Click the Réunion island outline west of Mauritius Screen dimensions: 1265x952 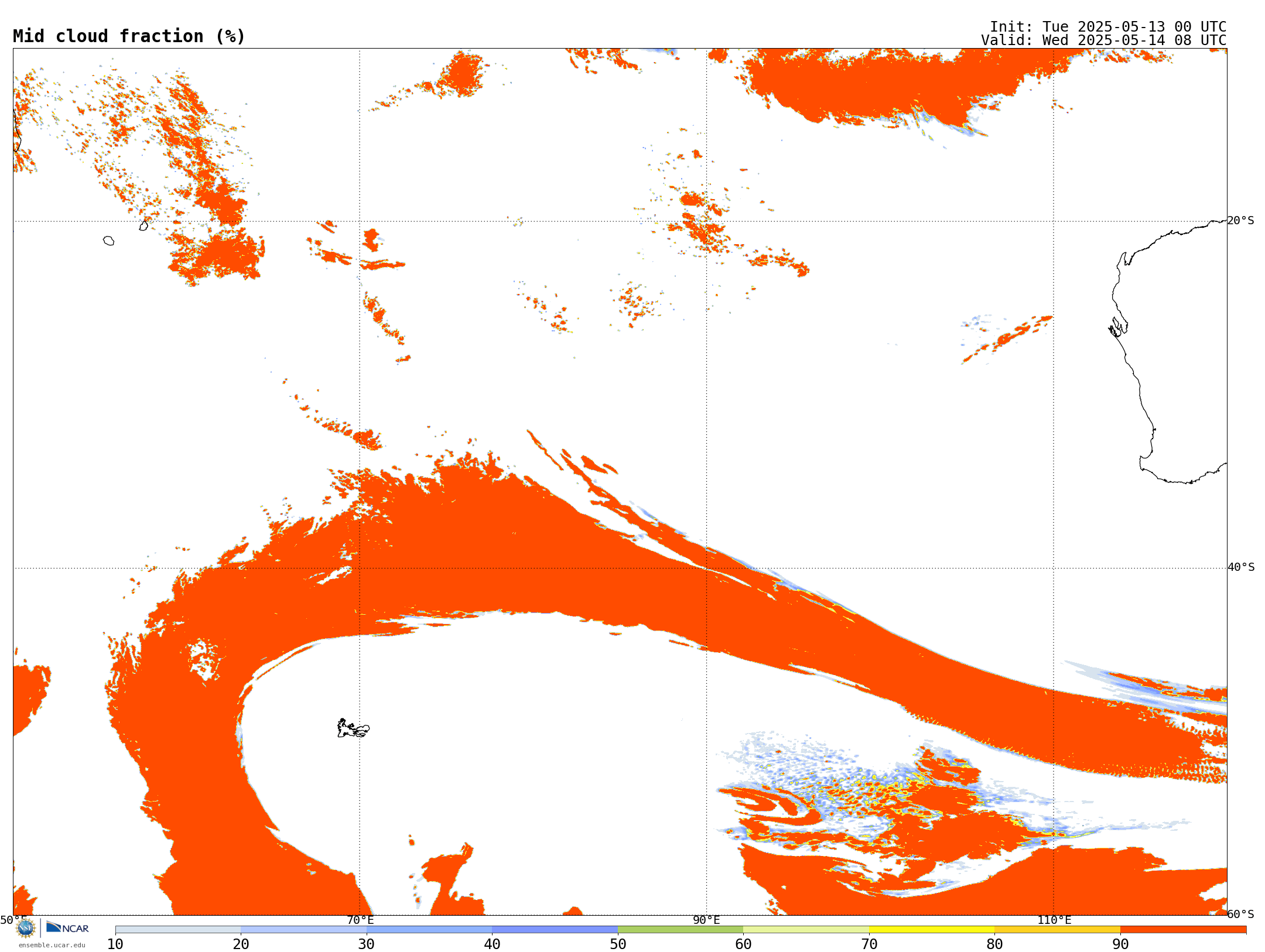(108, 241)
